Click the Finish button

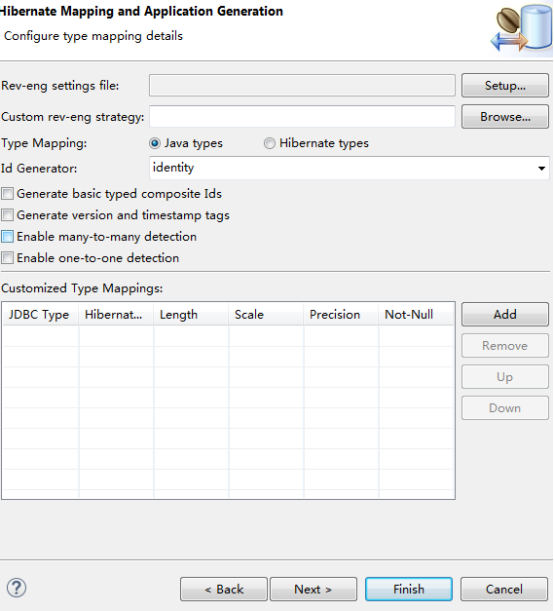pyautogui.click(x=409, y=589)
